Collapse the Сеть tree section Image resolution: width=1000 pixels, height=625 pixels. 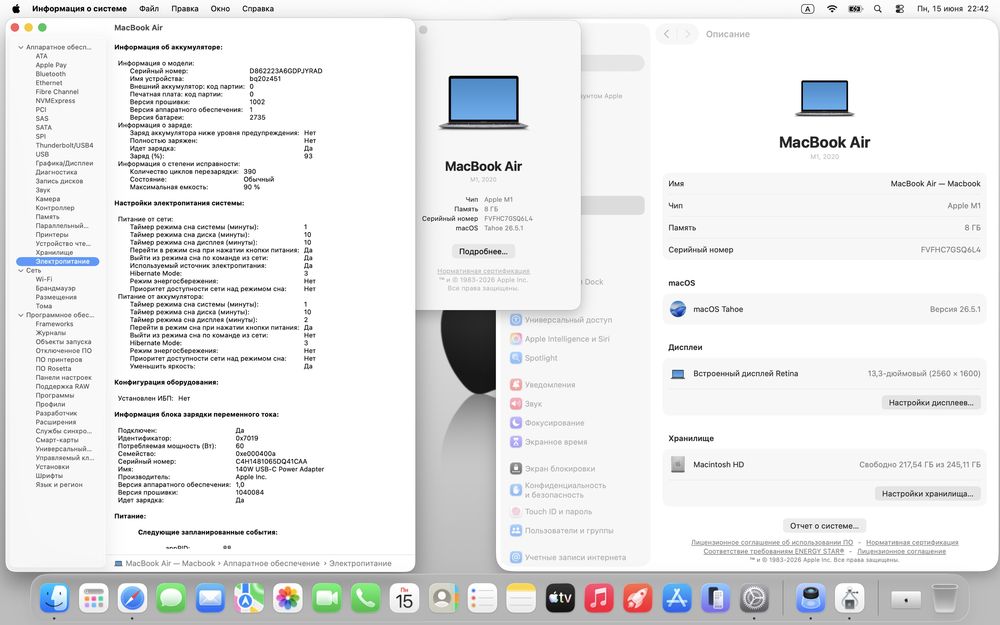click(x=20, y=270)
